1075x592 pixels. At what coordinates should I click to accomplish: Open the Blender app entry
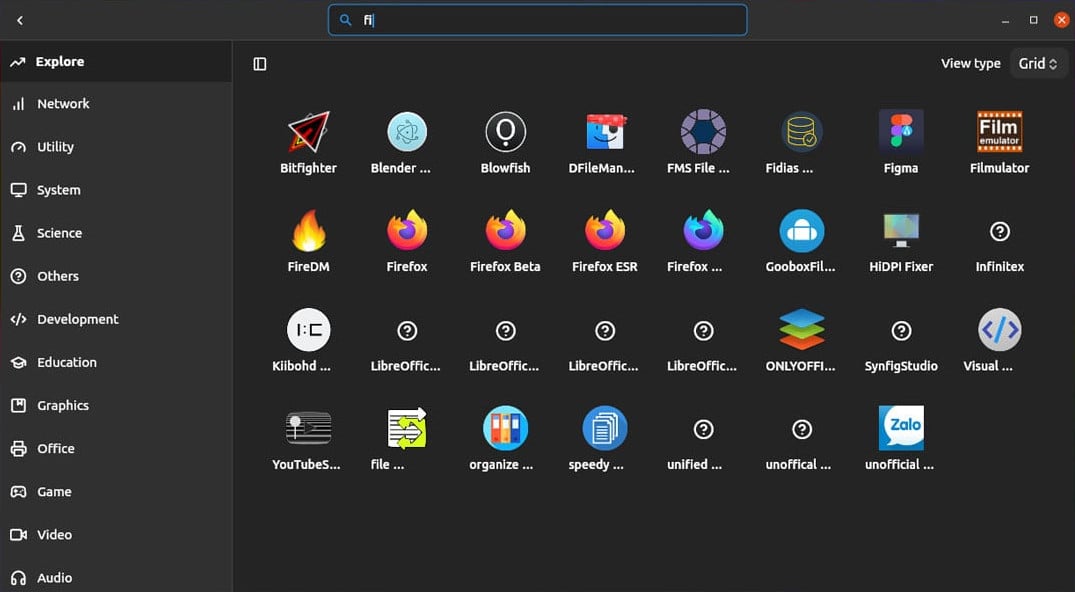point(407,132)
